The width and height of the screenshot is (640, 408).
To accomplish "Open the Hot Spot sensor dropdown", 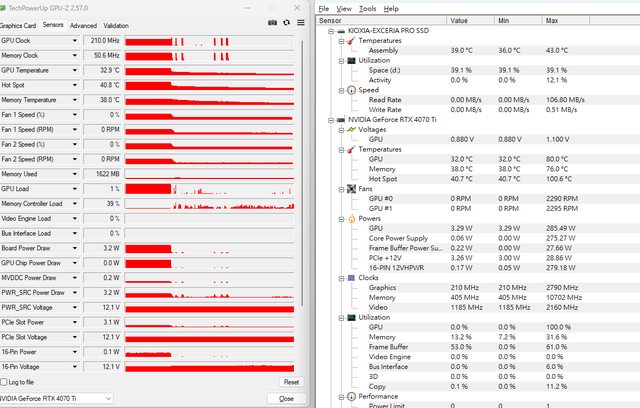I will click(x=76, y=85).
